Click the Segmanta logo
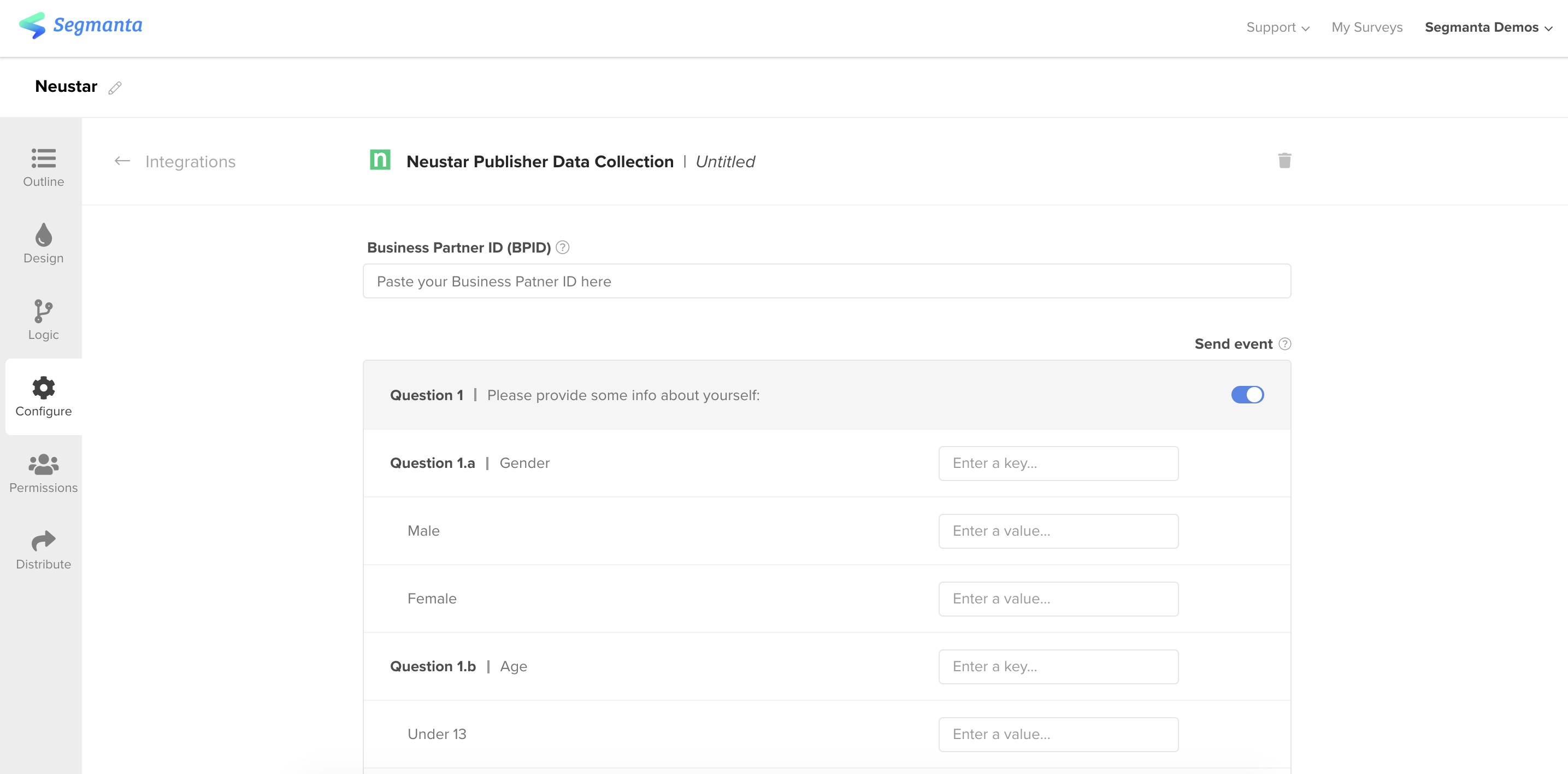This screenshot has height=774, width=1568. [80, 26]
